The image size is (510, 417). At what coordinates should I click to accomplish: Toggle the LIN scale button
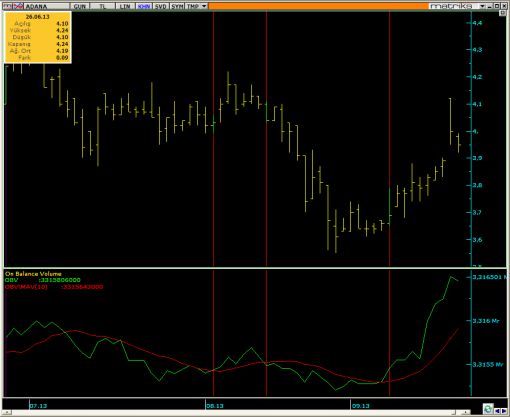[x=125, y=6]
